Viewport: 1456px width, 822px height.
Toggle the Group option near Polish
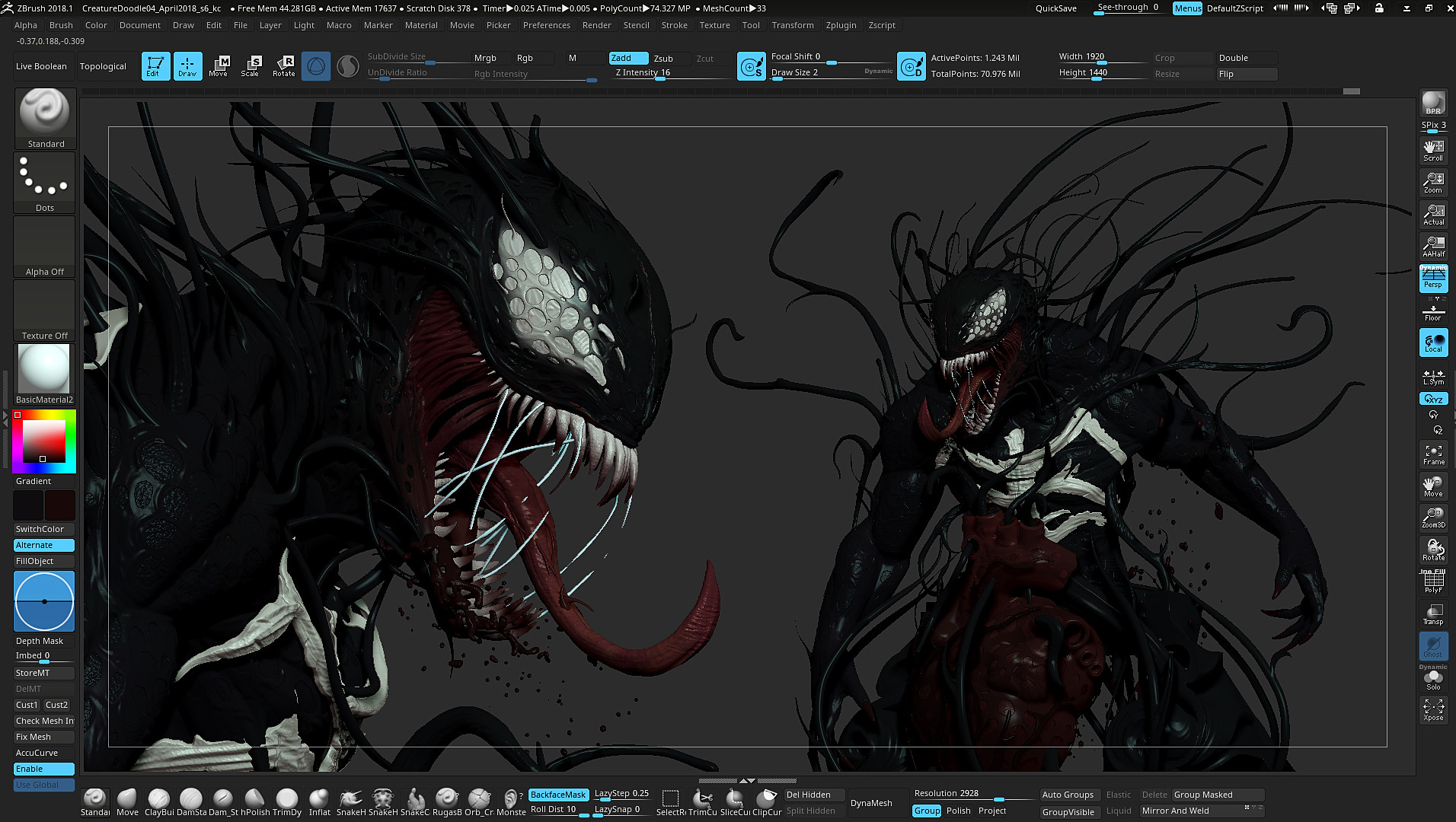[x=927, y=811]
